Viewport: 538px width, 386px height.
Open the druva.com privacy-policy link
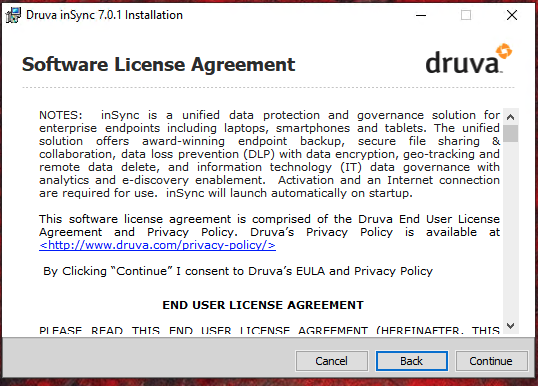click(x=157, y=245)
